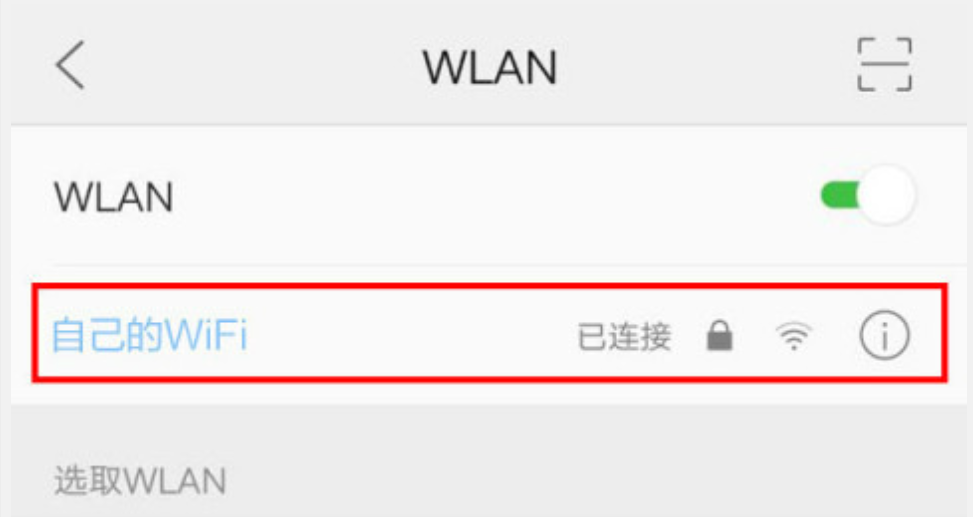Turn off the WLAN switch
The image size is (973, 517).
click(x=868, y=196)
